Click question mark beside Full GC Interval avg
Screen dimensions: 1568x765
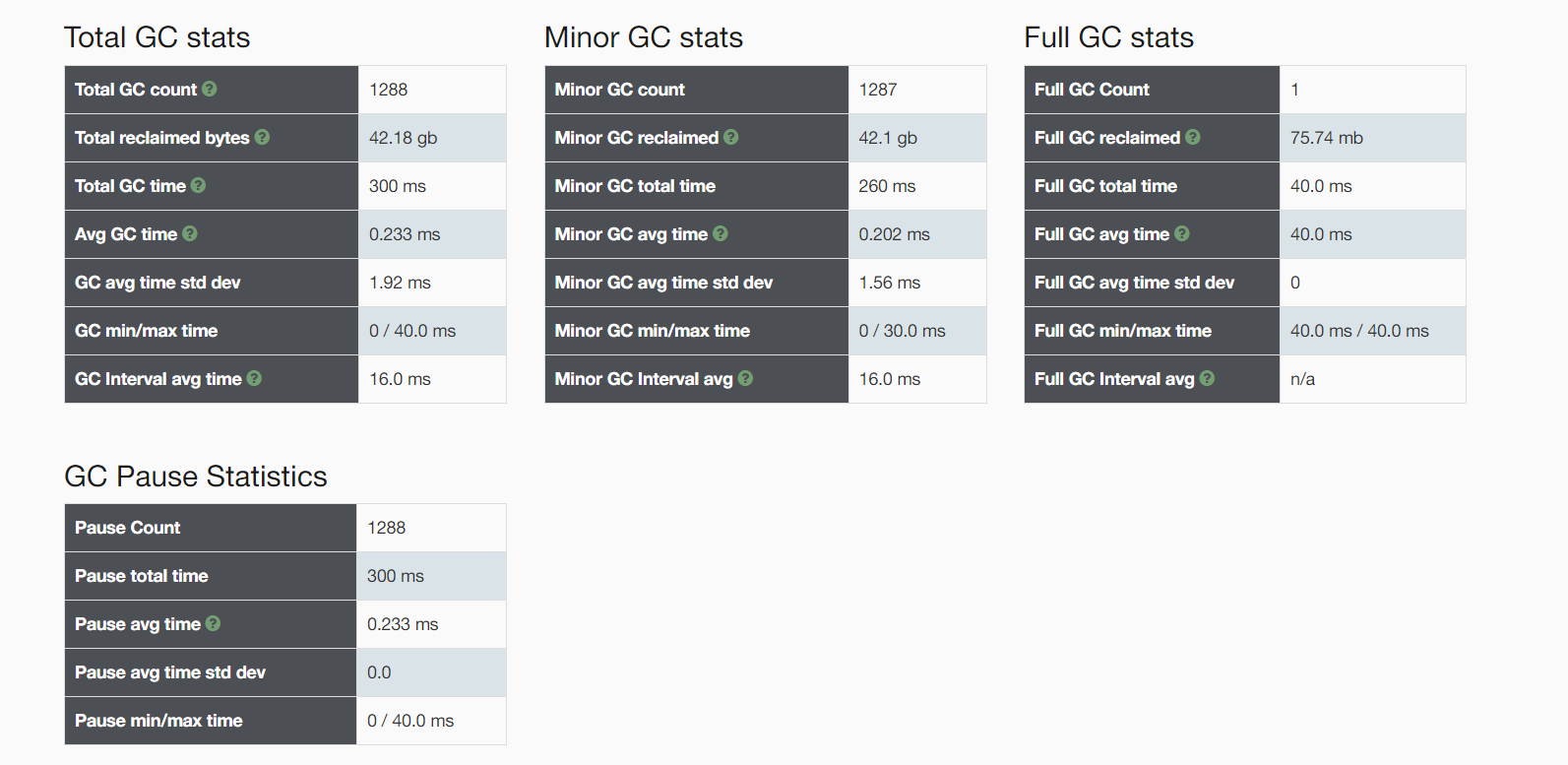coord(1207,378)
